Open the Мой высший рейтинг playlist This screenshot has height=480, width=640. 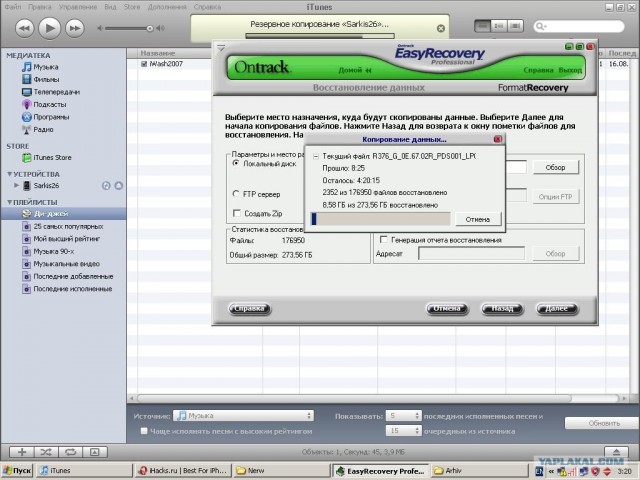click(67, 239)
